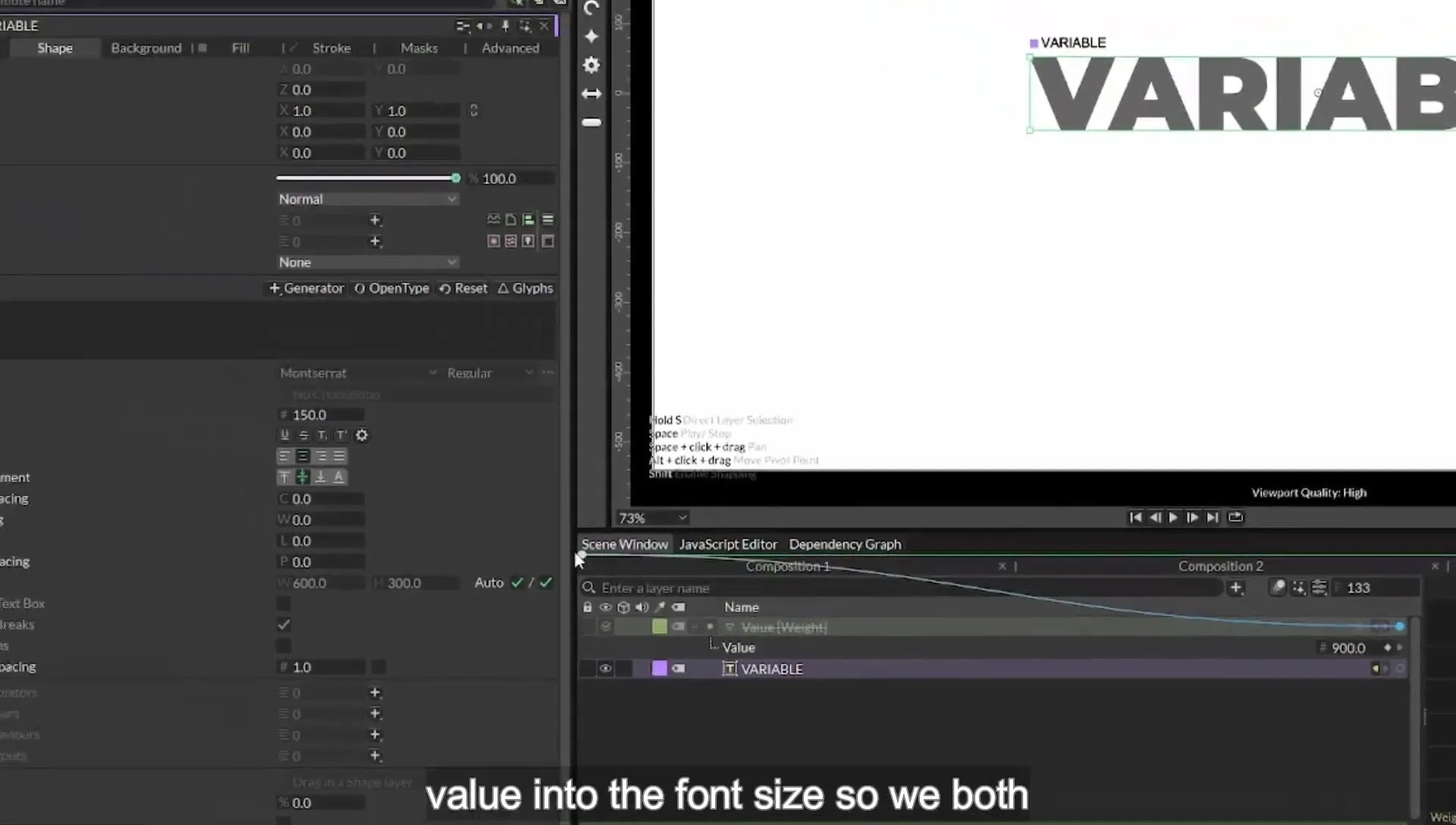Viewport: 1456px width, 825px height.
Task: Click the OpenType button
Action: [391, 288]
